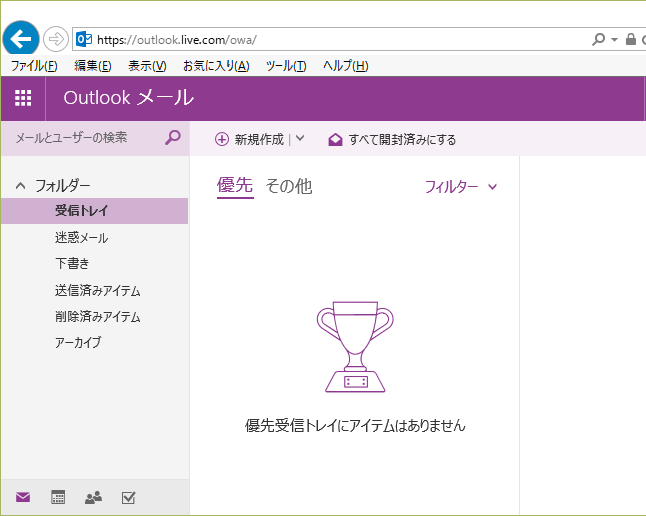Screen dimensions: 646x516
Task: Collapse the フォルダー section chevron
Action: [x=21, y=186]
